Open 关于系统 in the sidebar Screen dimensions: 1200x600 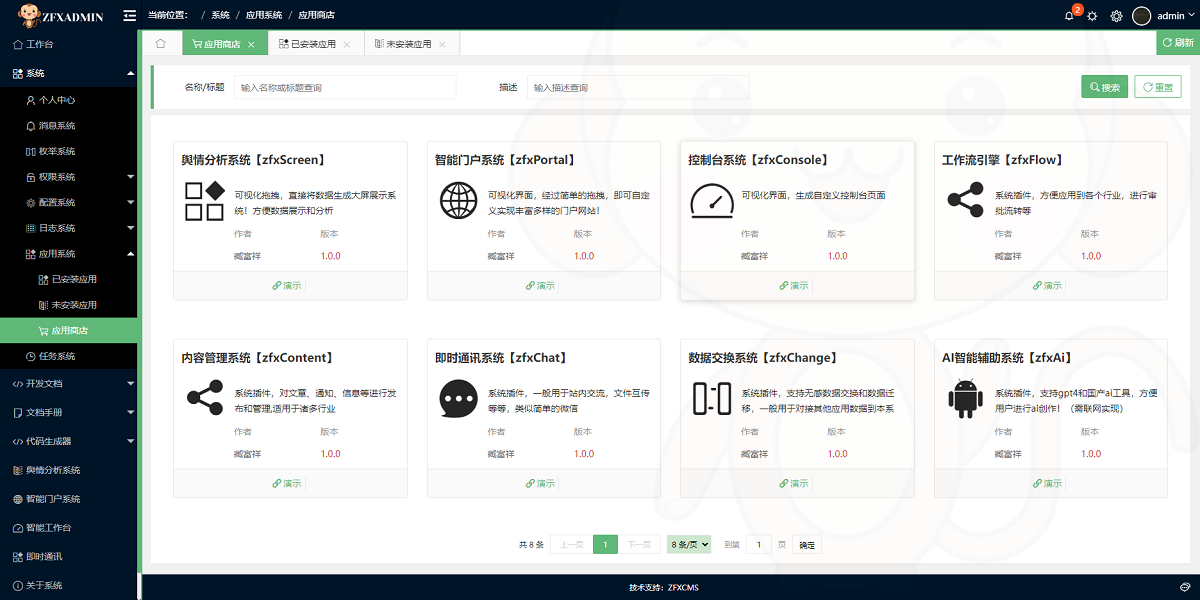coord(69,585)
